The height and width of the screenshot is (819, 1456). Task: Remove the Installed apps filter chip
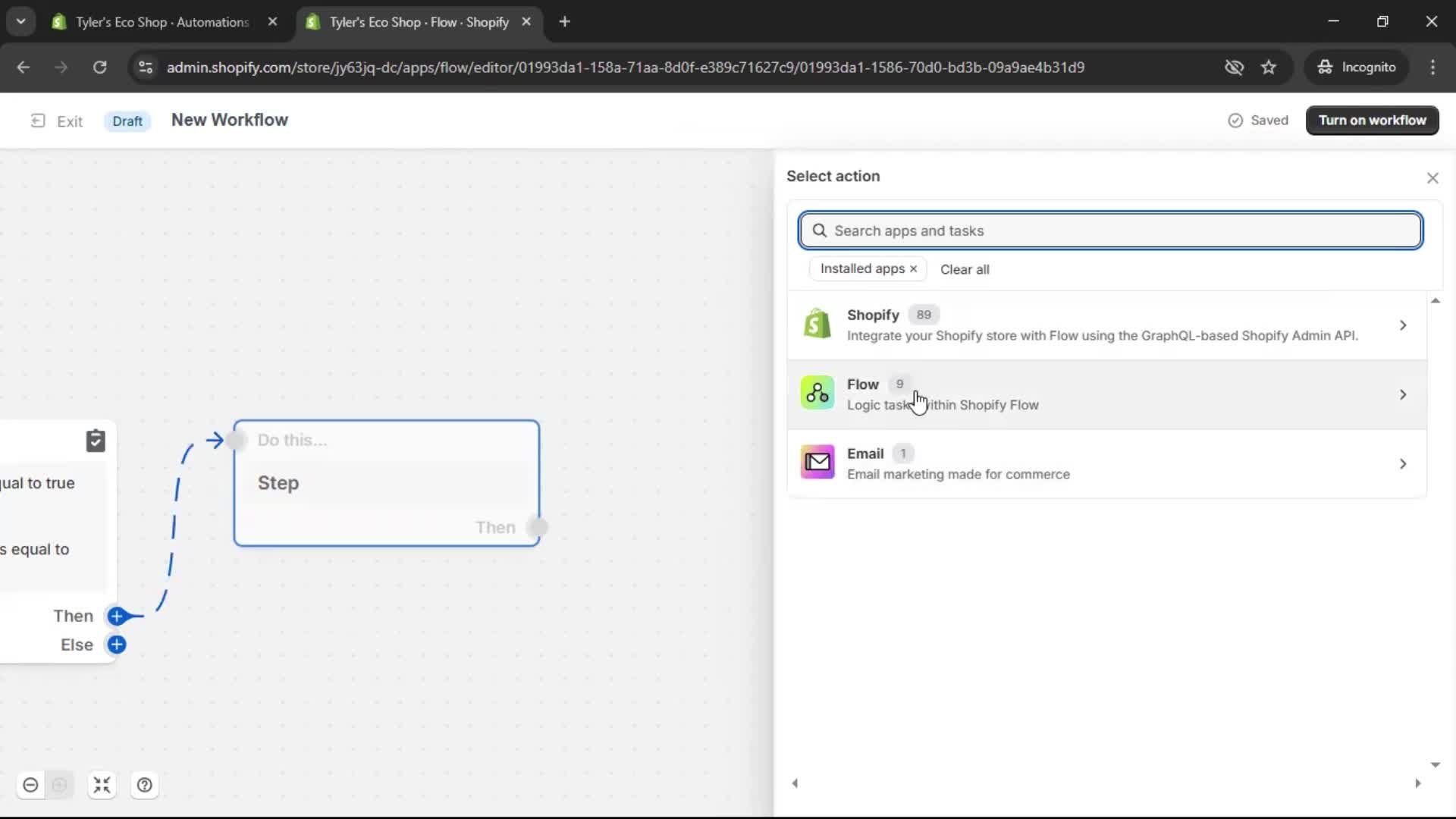pyautogui.click(x=914, y=268)
